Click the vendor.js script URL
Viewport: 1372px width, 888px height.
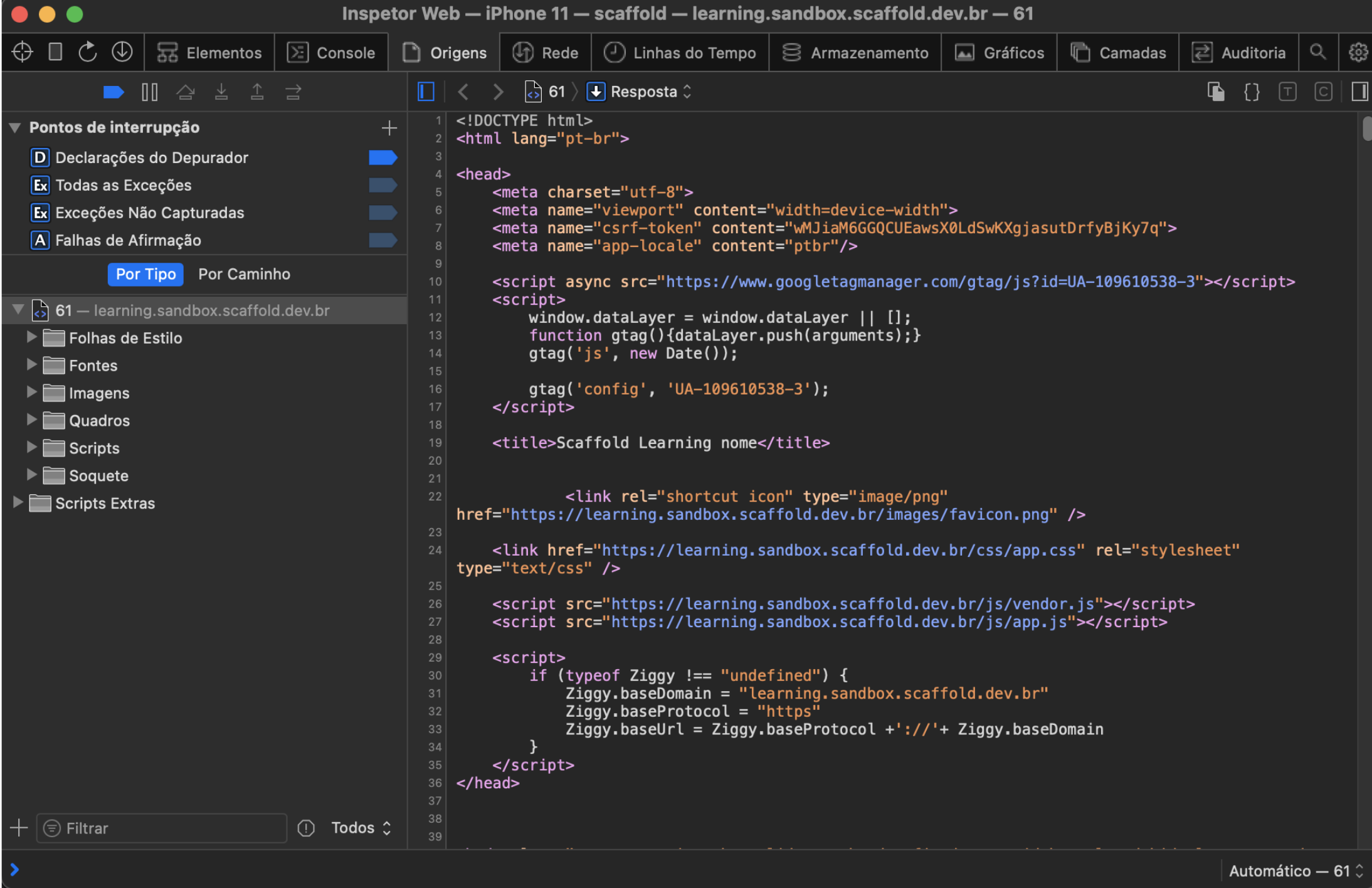852,604
